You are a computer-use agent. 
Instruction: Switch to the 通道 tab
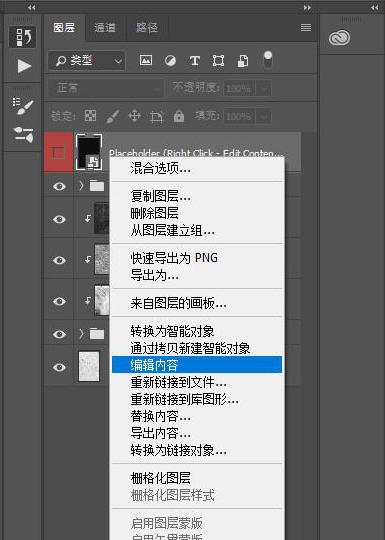tap(105, 28)
